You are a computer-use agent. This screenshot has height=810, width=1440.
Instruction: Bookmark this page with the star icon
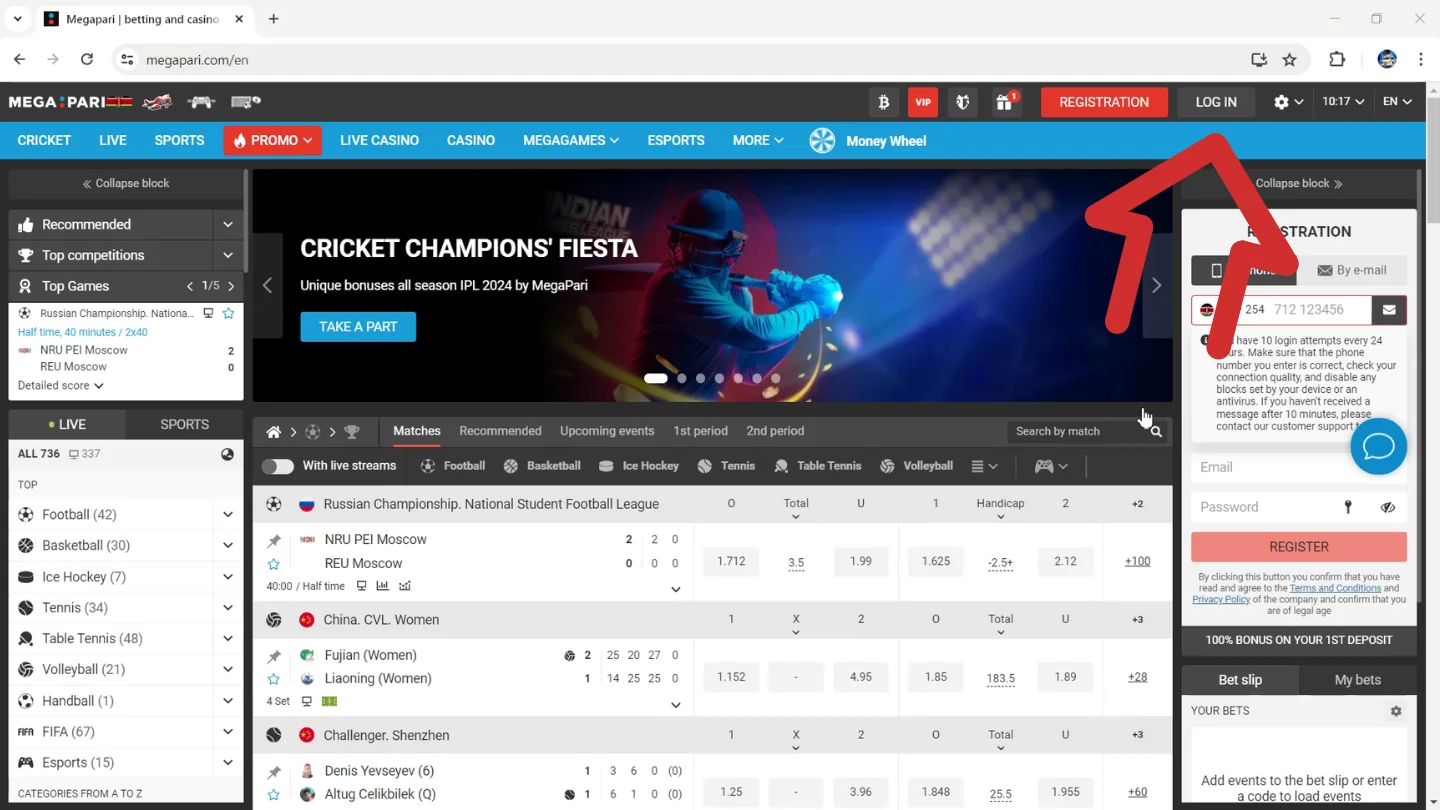pos(1290,60)
